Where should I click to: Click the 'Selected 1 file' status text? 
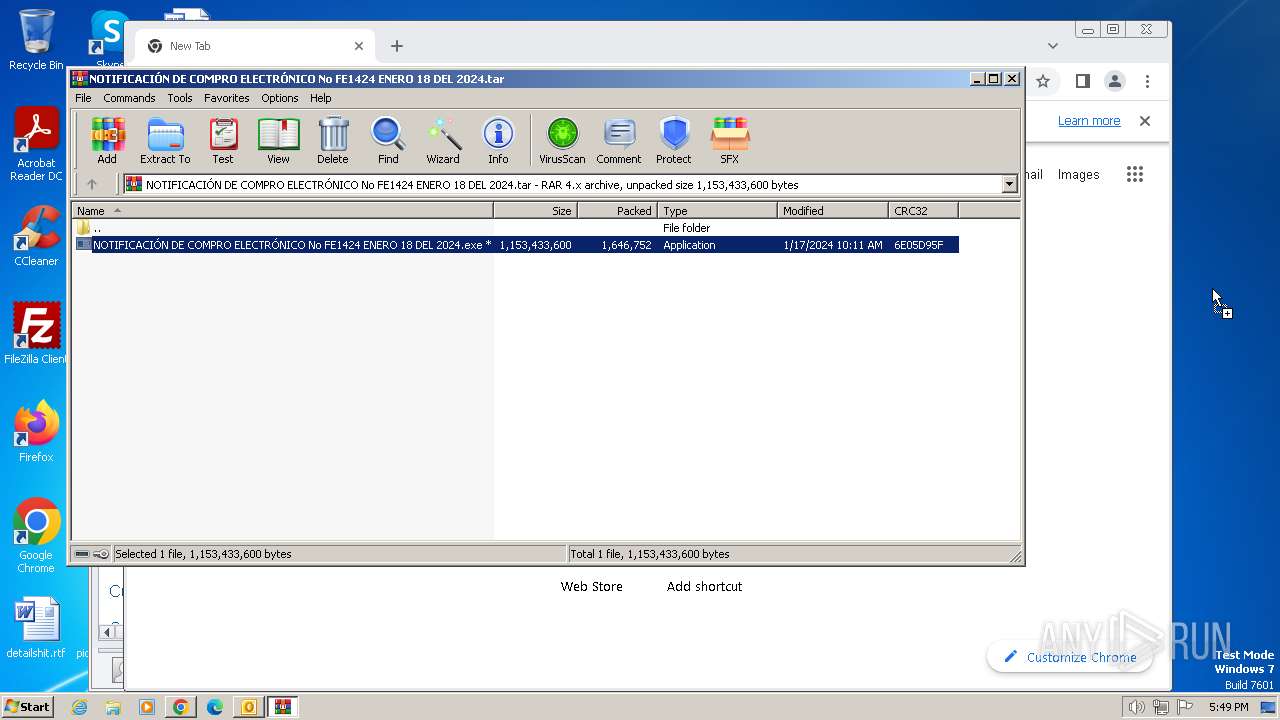pos(203,554)
